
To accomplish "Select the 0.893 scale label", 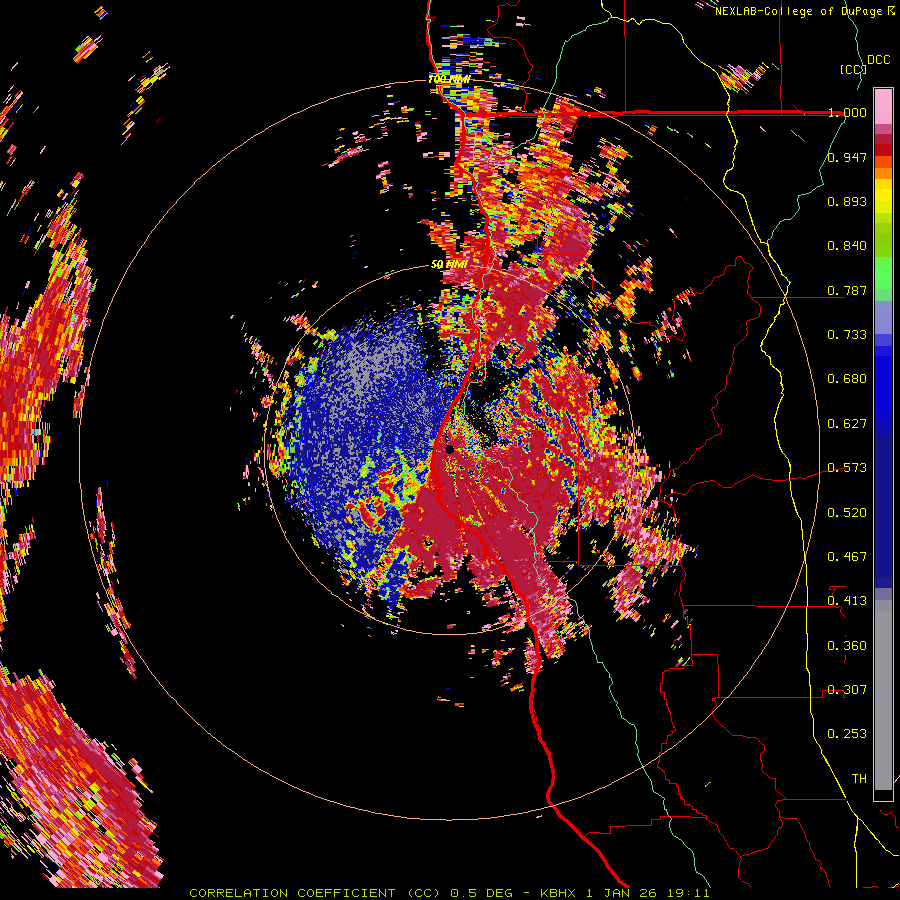I will pyautogui.click(x=847, y=201).
